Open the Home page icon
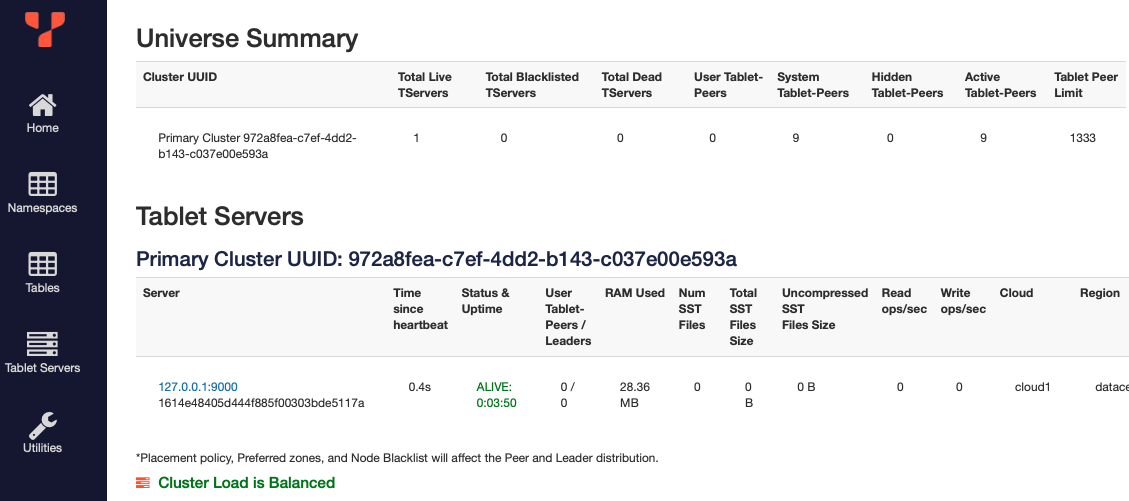 pyautogui.click(x=43, y=105)
